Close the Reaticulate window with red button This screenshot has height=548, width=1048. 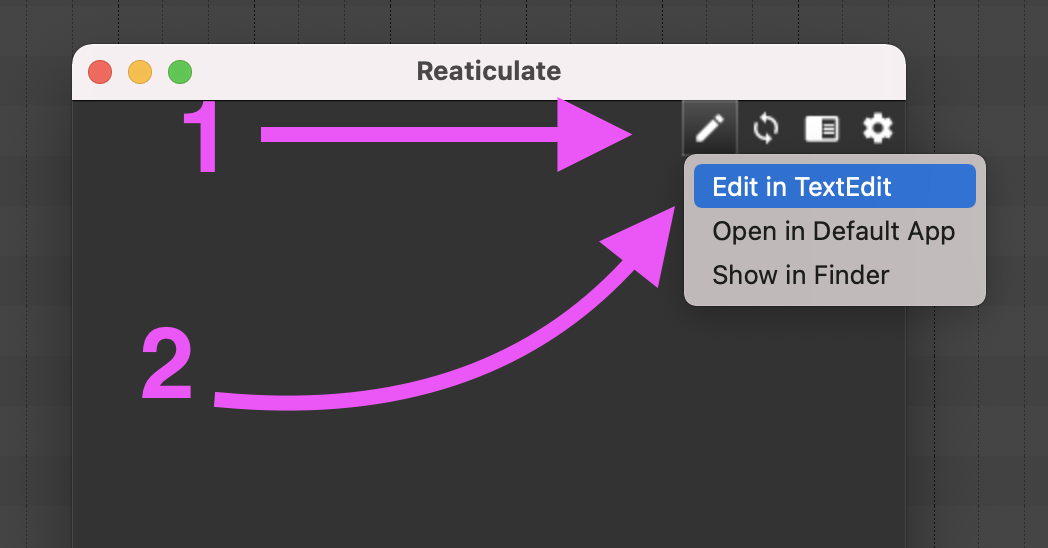(x=100, y=72)
